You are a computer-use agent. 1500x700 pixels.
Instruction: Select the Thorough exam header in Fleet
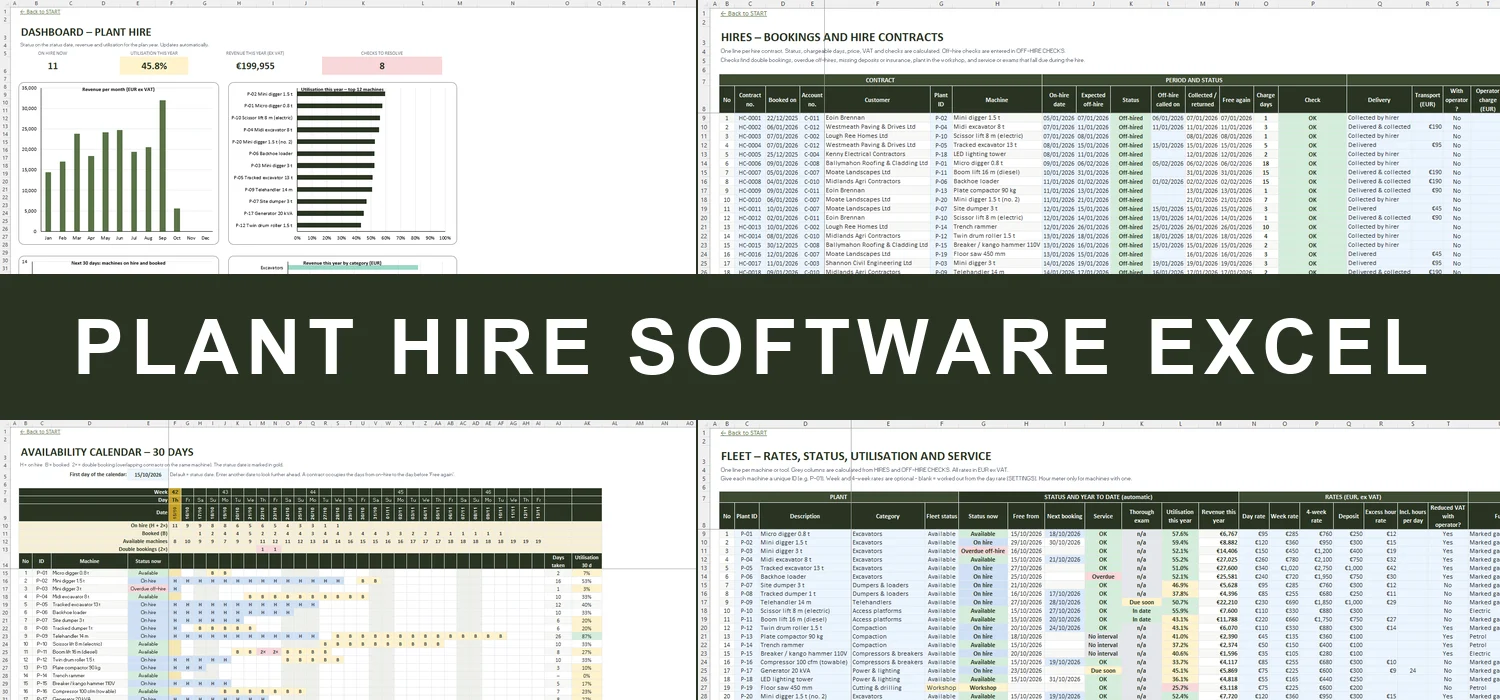(x=1141, y=517)
